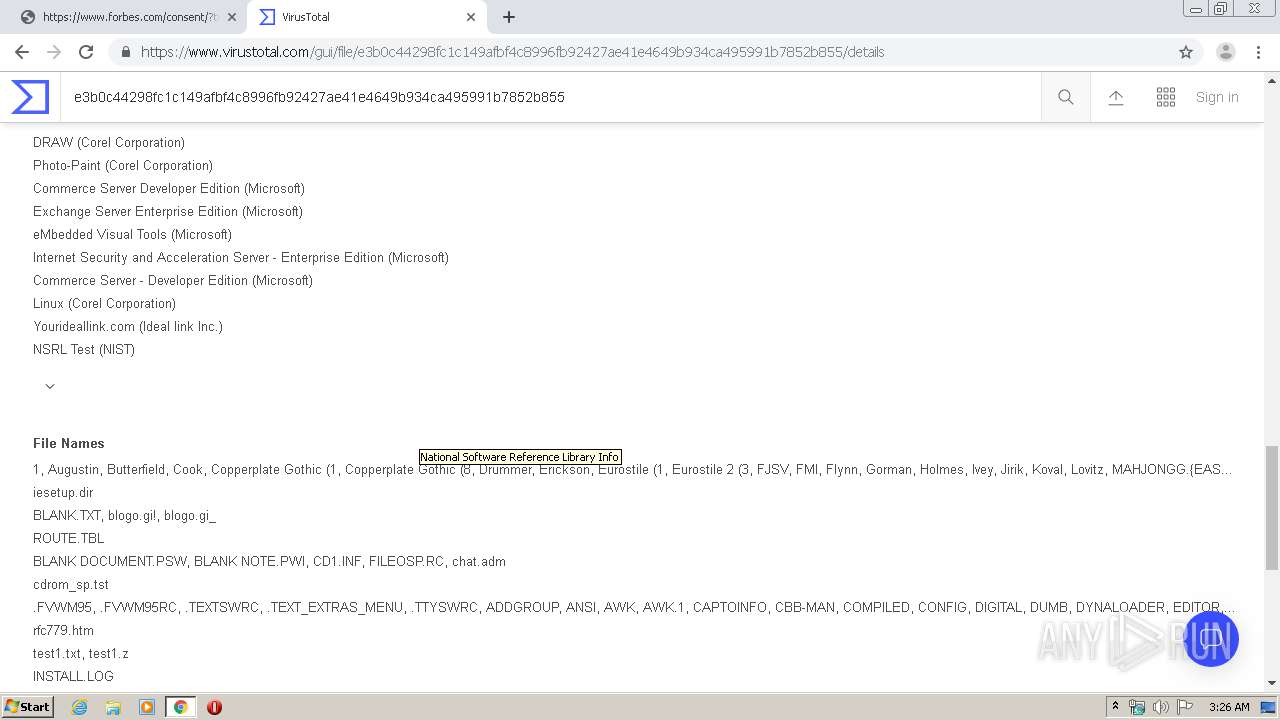1280x720 pixels.
Task: Open Chrome three-dot menu
Action: (1258, 52)
